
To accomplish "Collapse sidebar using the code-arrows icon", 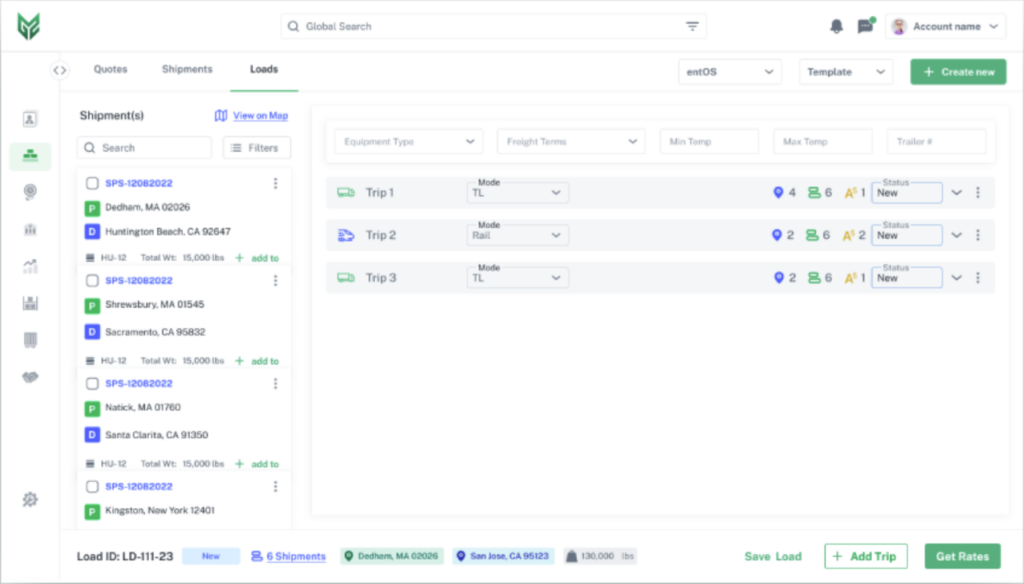I will pyautogui.click(x=59, y=70).
